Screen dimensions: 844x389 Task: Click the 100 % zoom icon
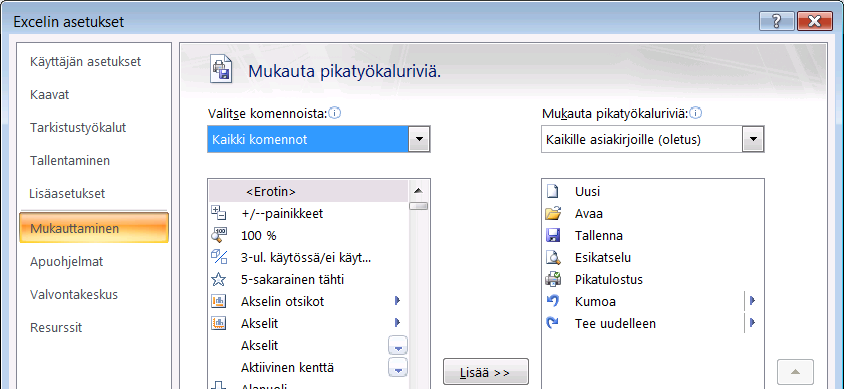point(219,235)
